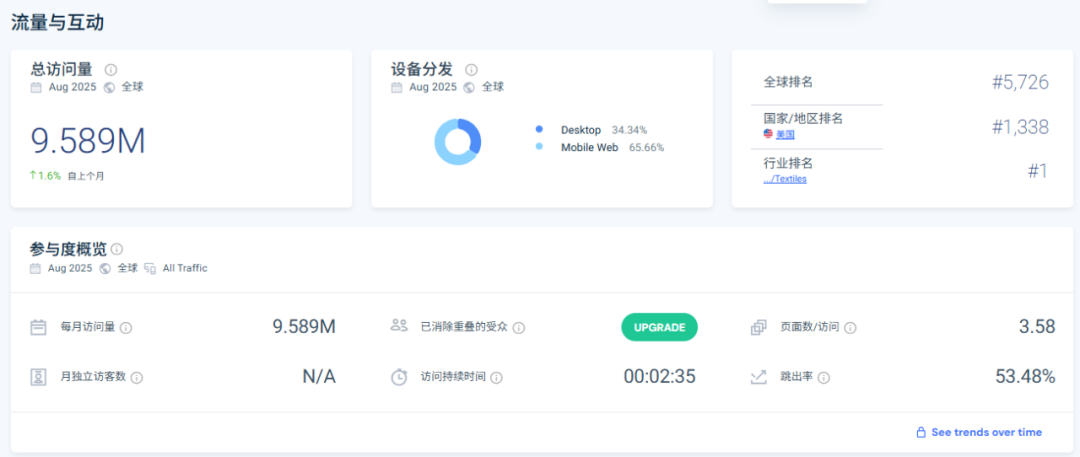Show info for 已消除重叠的受众
The image size is (1080, 457).
(519, 327)
